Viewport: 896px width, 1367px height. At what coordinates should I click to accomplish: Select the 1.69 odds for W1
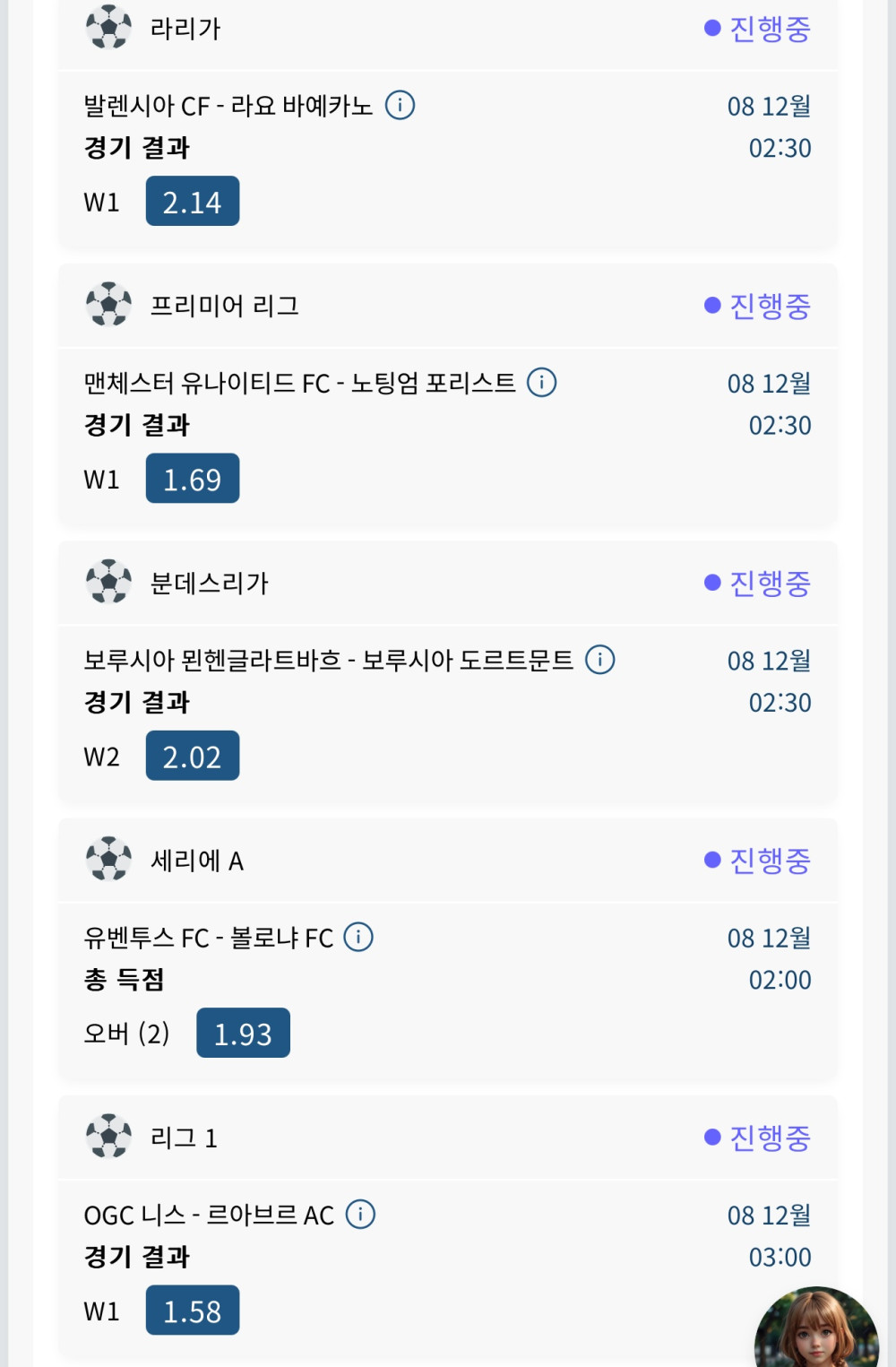pyautogui.click(x=193, y=479)
